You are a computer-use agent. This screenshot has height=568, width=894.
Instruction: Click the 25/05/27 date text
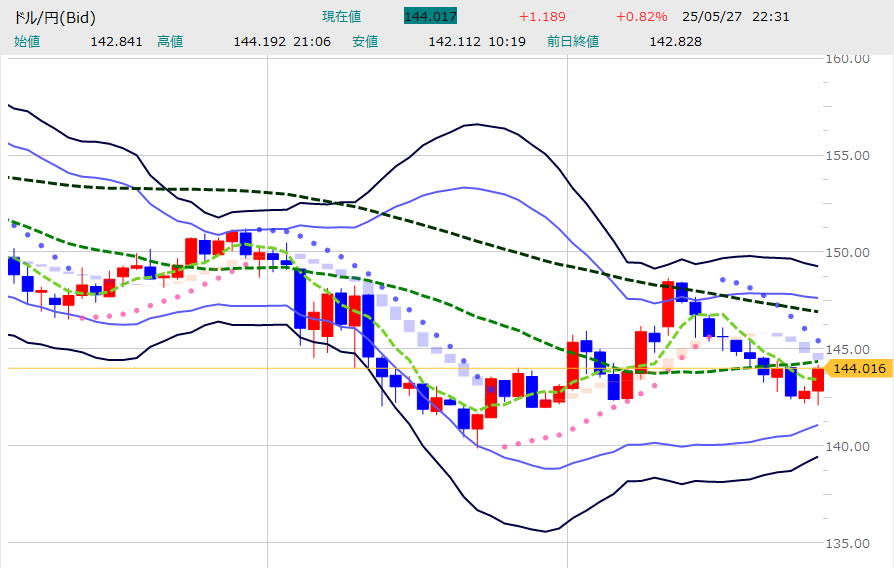pos(712,17)
